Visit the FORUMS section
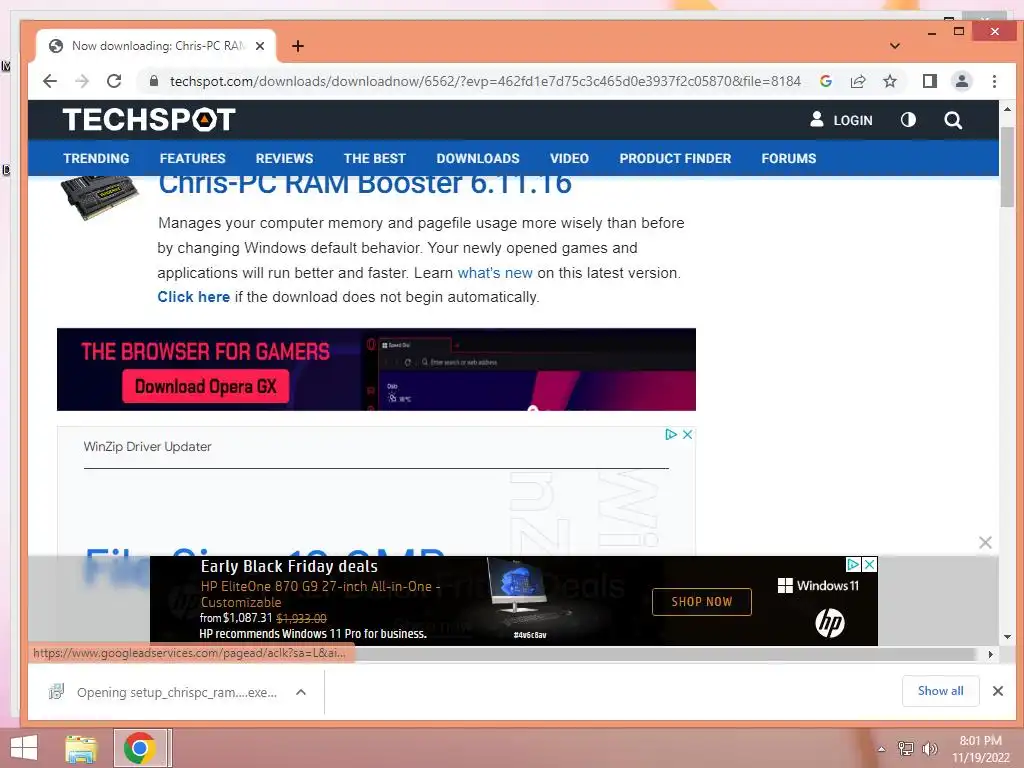The width and height of the screenshot is (1024, 768). (789, 158)
